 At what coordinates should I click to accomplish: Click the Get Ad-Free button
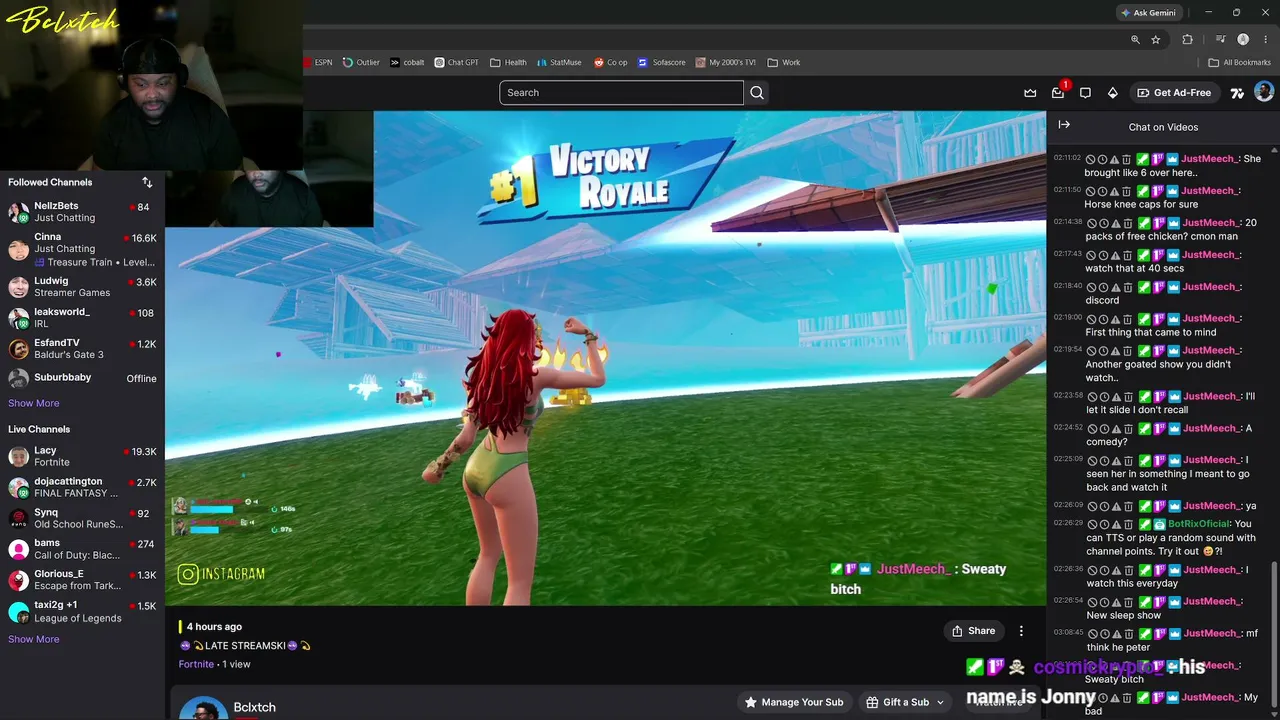pos(1174,93)
